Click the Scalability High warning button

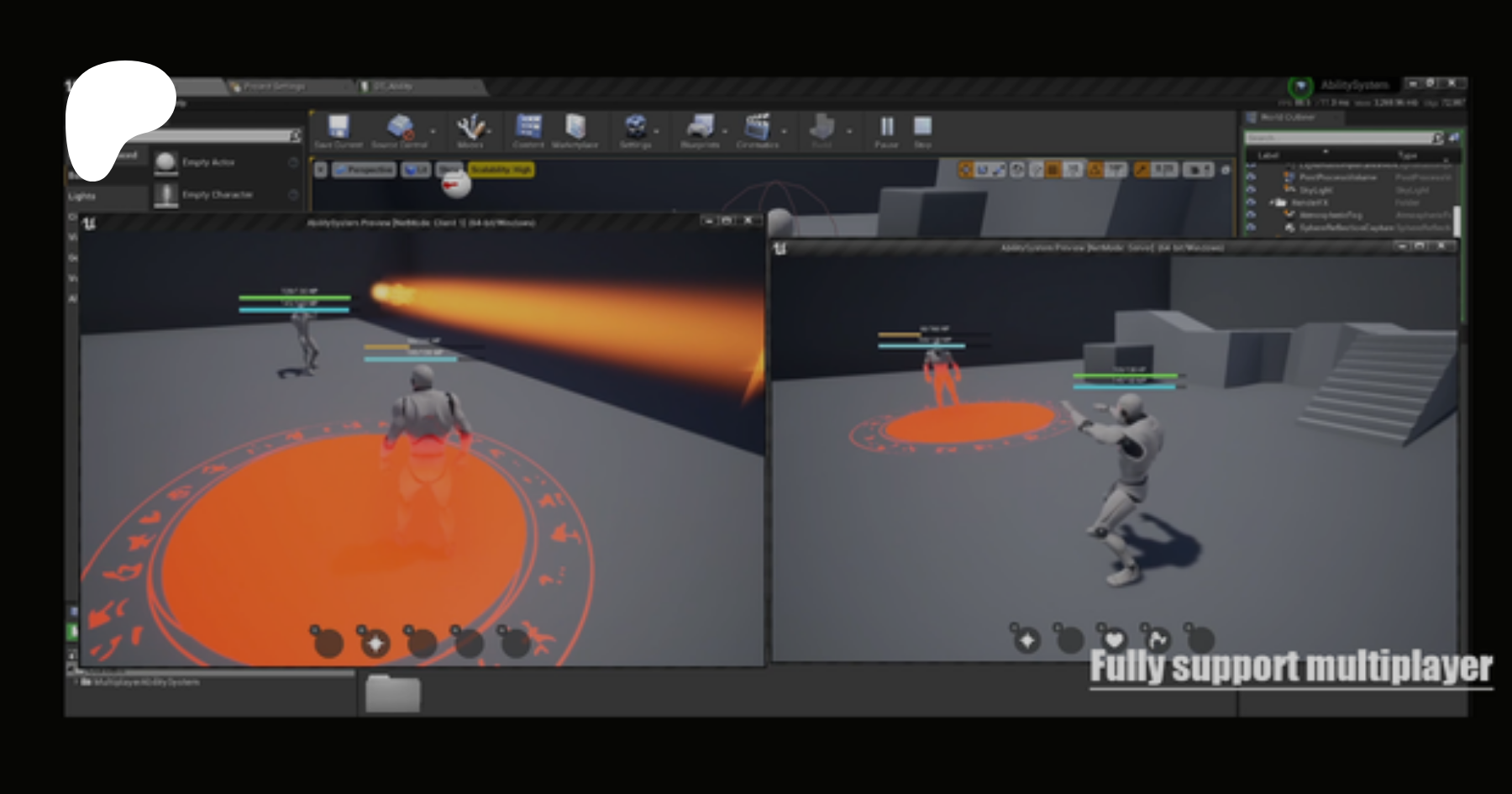pyautogui.click(x=501, y=170)
